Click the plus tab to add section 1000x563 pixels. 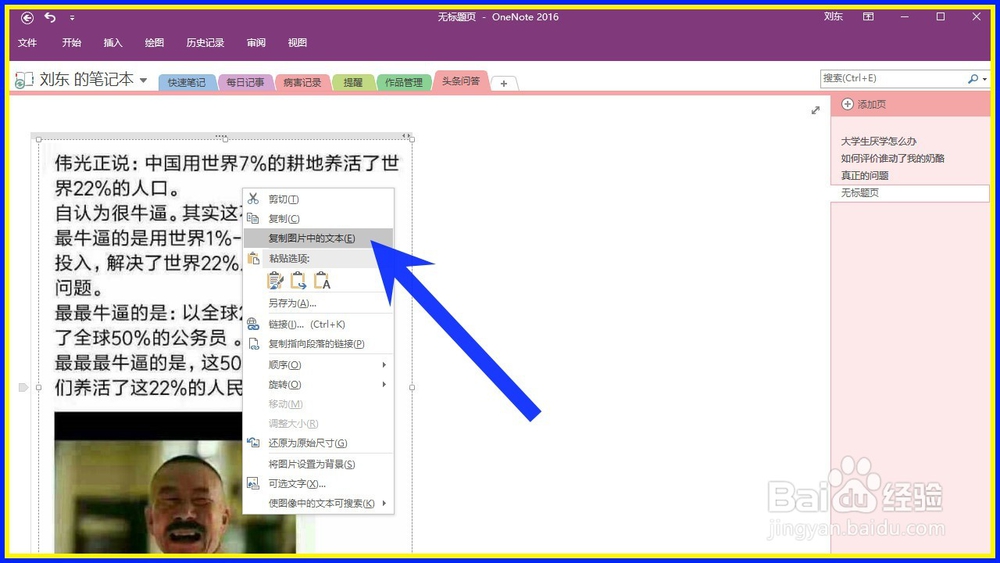point(504,84)
